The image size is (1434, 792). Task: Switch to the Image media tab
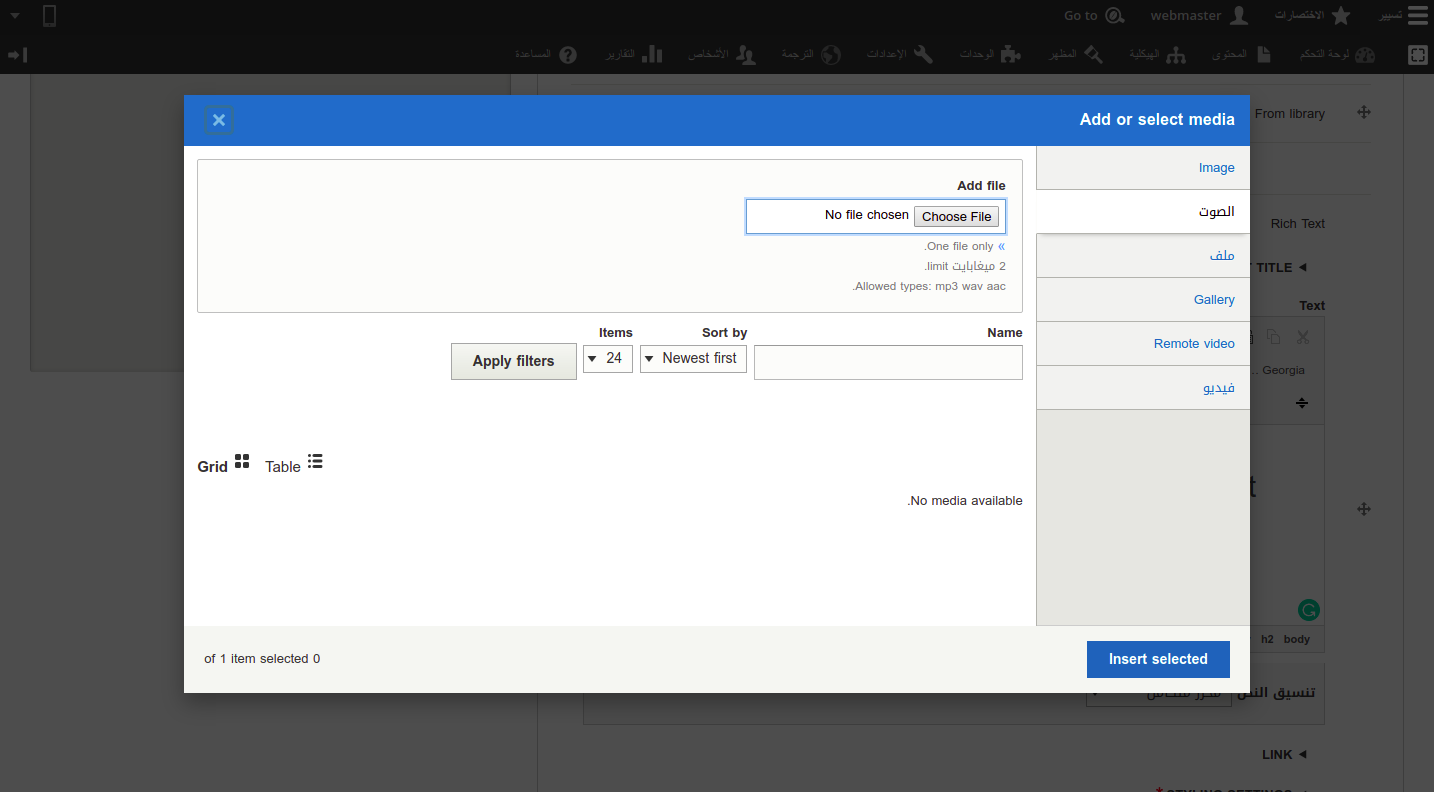[x=1143, y=168]
